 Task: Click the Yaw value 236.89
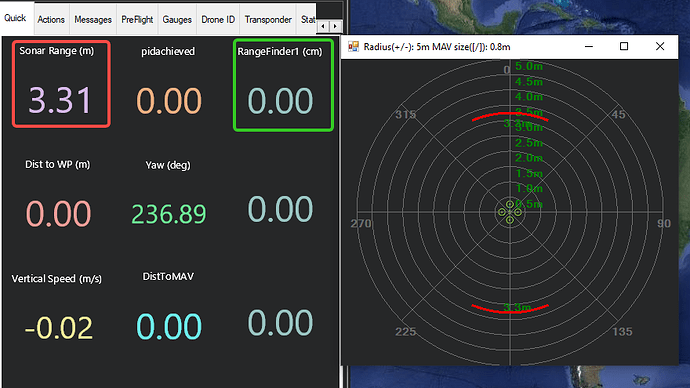tap(169, 214)
